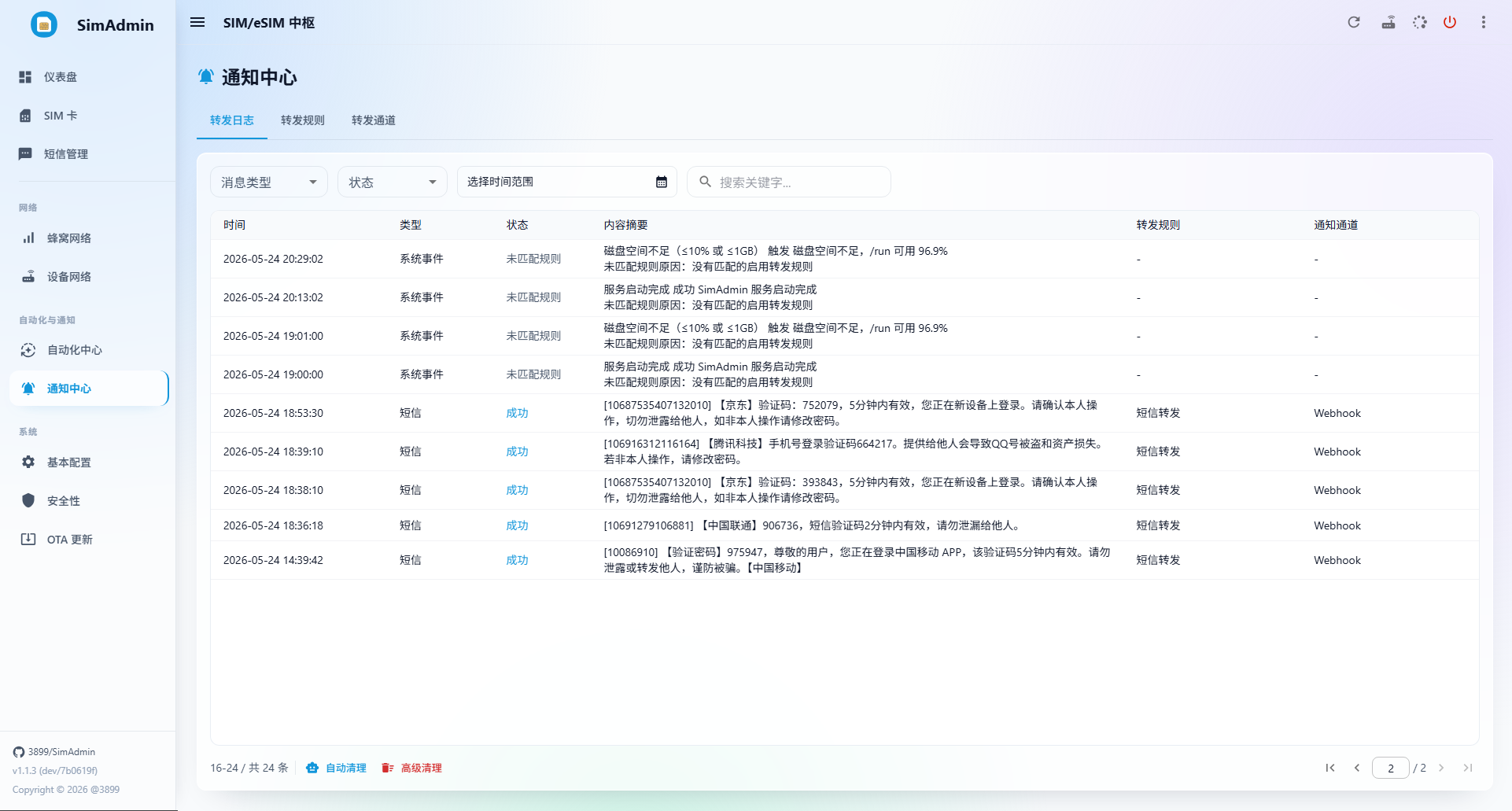The height and width of the screenshot is (811, 1512).
Task: Click the dotted circle theme icon
Action: click(x=1419, y=22)
